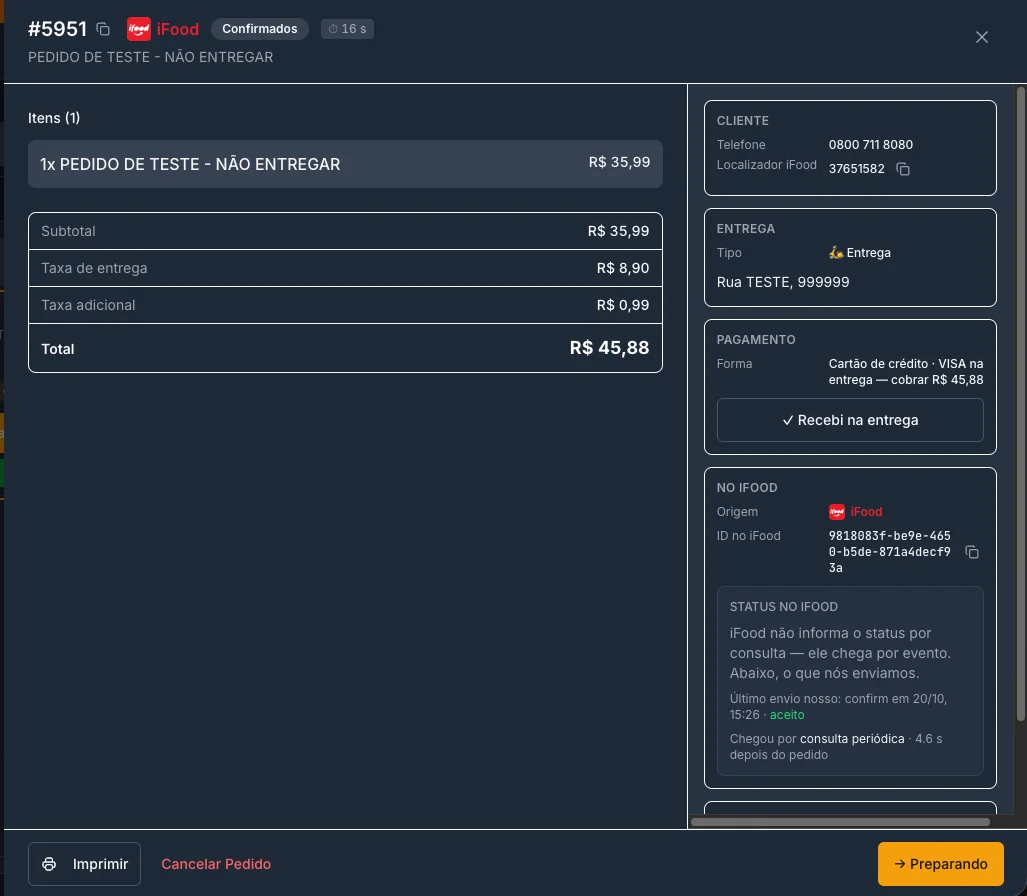Copy the order number #5951

click(103, 29)
